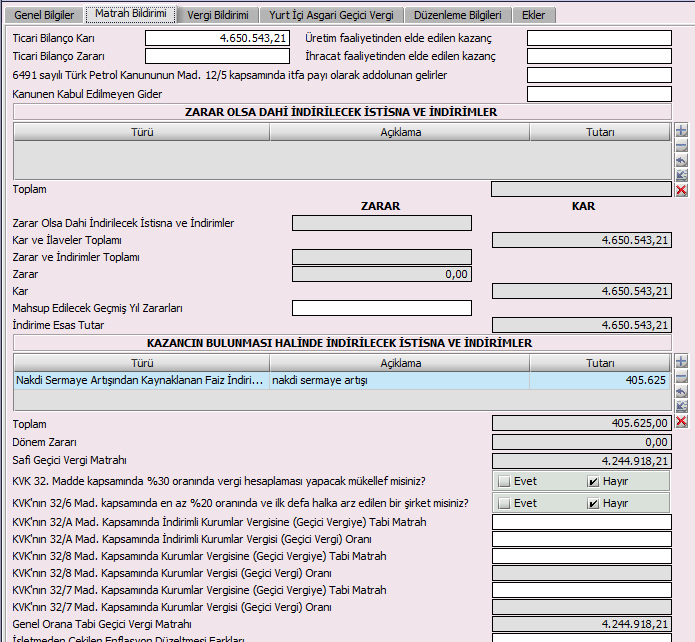
Task: Click the Ticari Bilanço Karı input field
Action: point(217,38)
